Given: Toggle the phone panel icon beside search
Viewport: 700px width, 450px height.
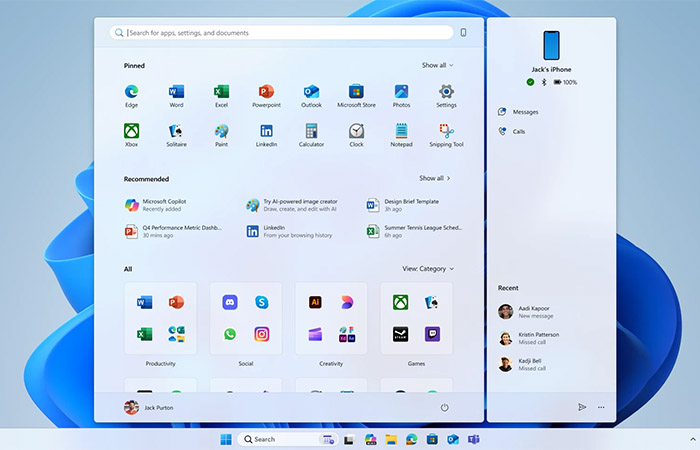Looking at the screenshot, I should [x=463, y=33].
